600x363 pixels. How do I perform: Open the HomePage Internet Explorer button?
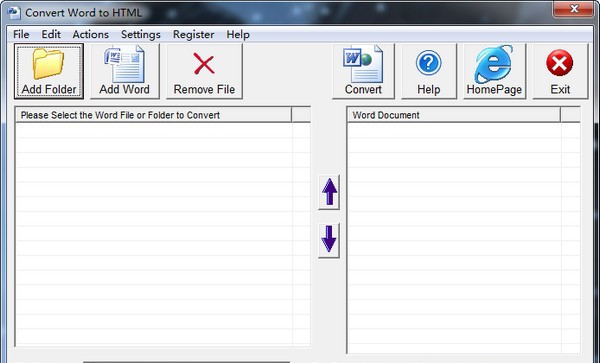(494, 71)
